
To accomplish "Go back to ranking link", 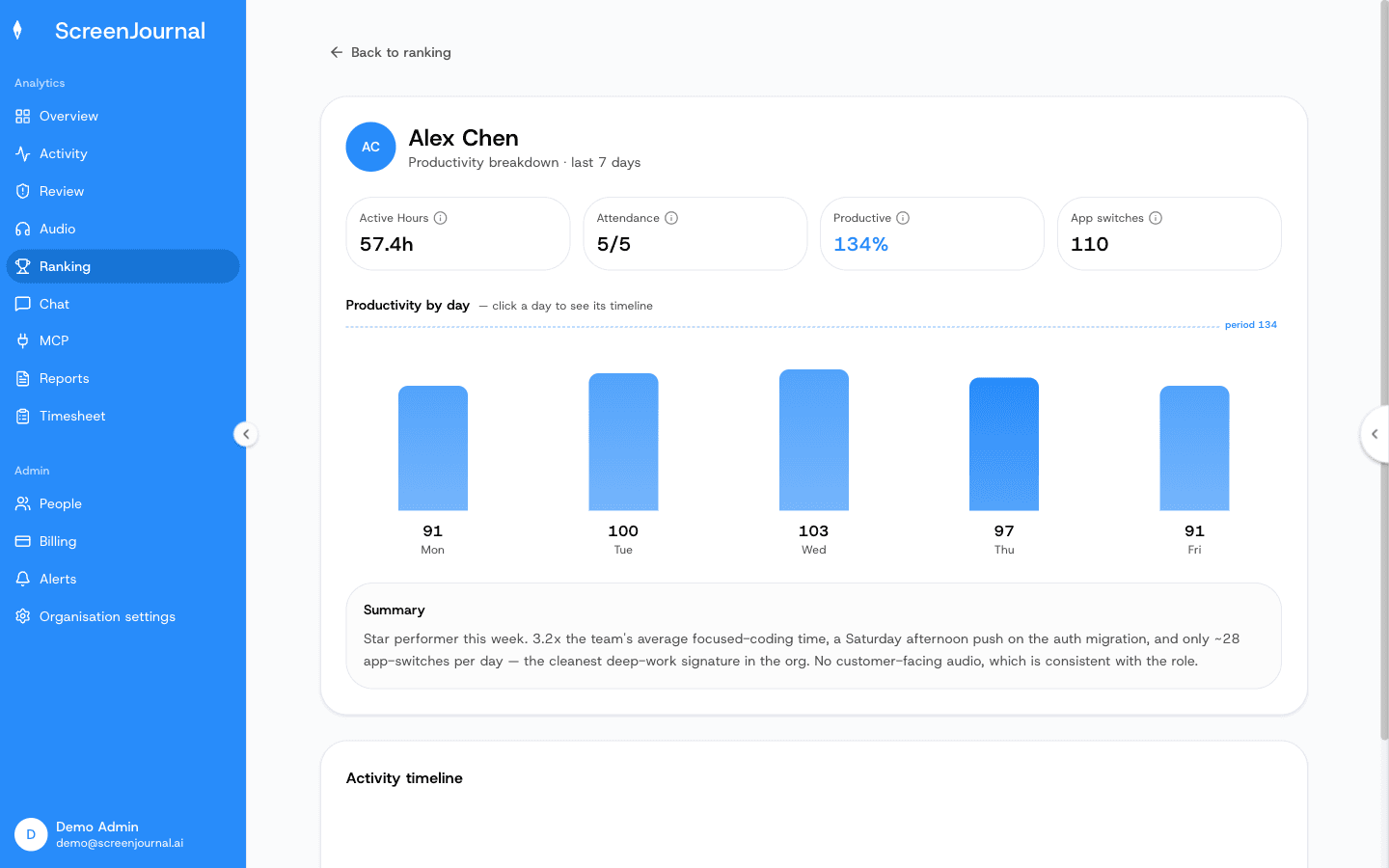I will [x=391, y=52].
